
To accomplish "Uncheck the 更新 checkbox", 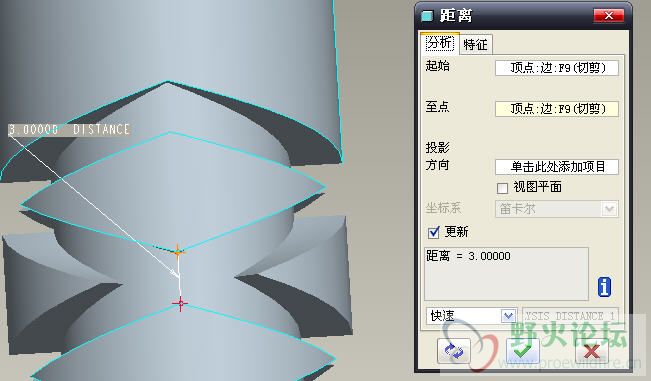I will click(x=433, y=232).
